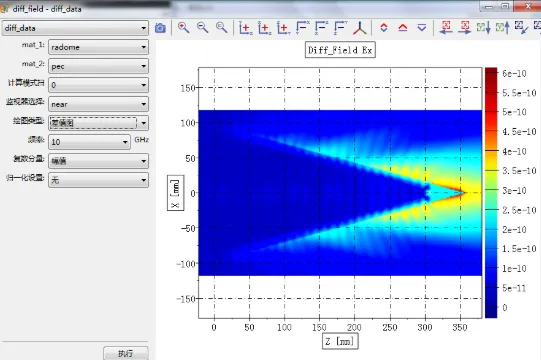Click the execute button at bottom
The width and height of the screenshot is (541, 360).
coord(126,353)
